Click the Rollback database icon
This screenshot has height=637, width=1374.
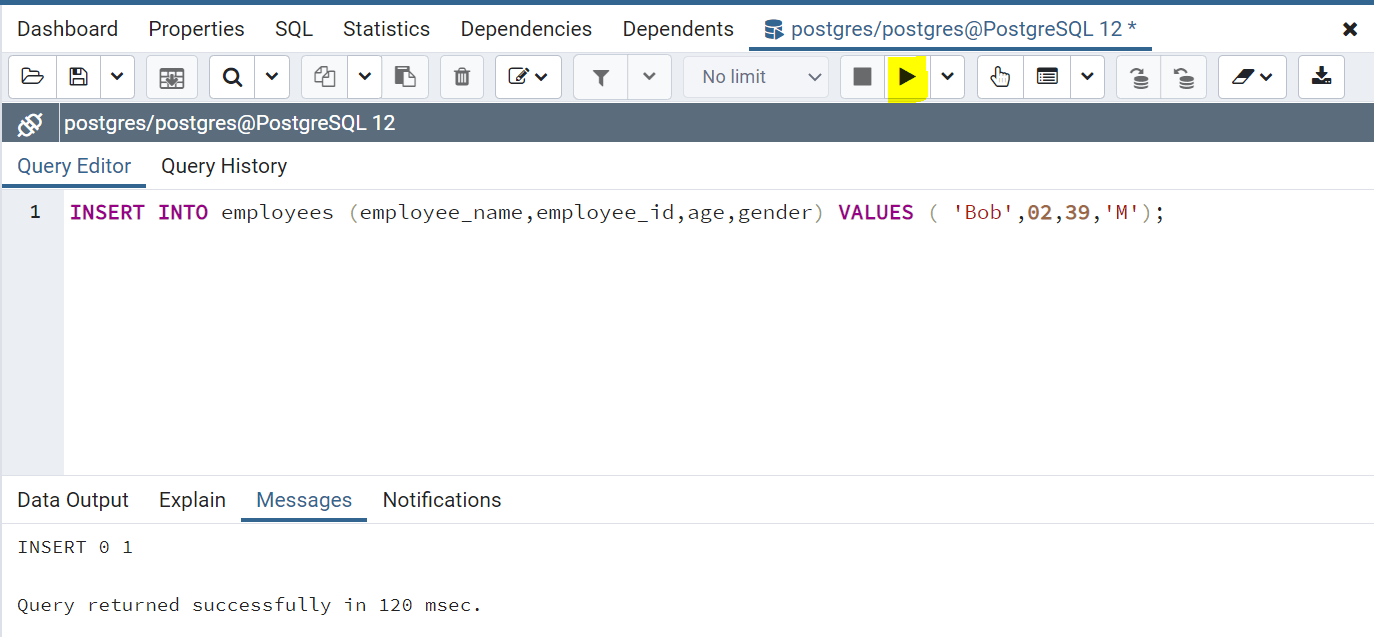click(x=1184, y=77)
